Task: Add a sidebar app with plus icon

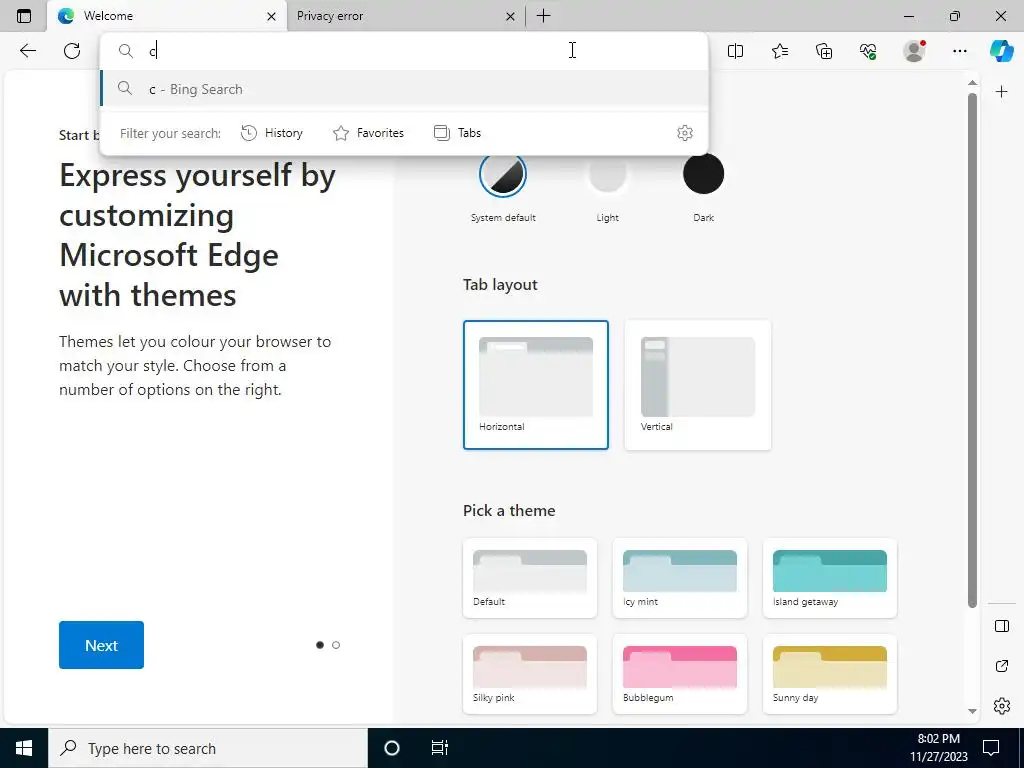Action: (x=1001, y=91)
